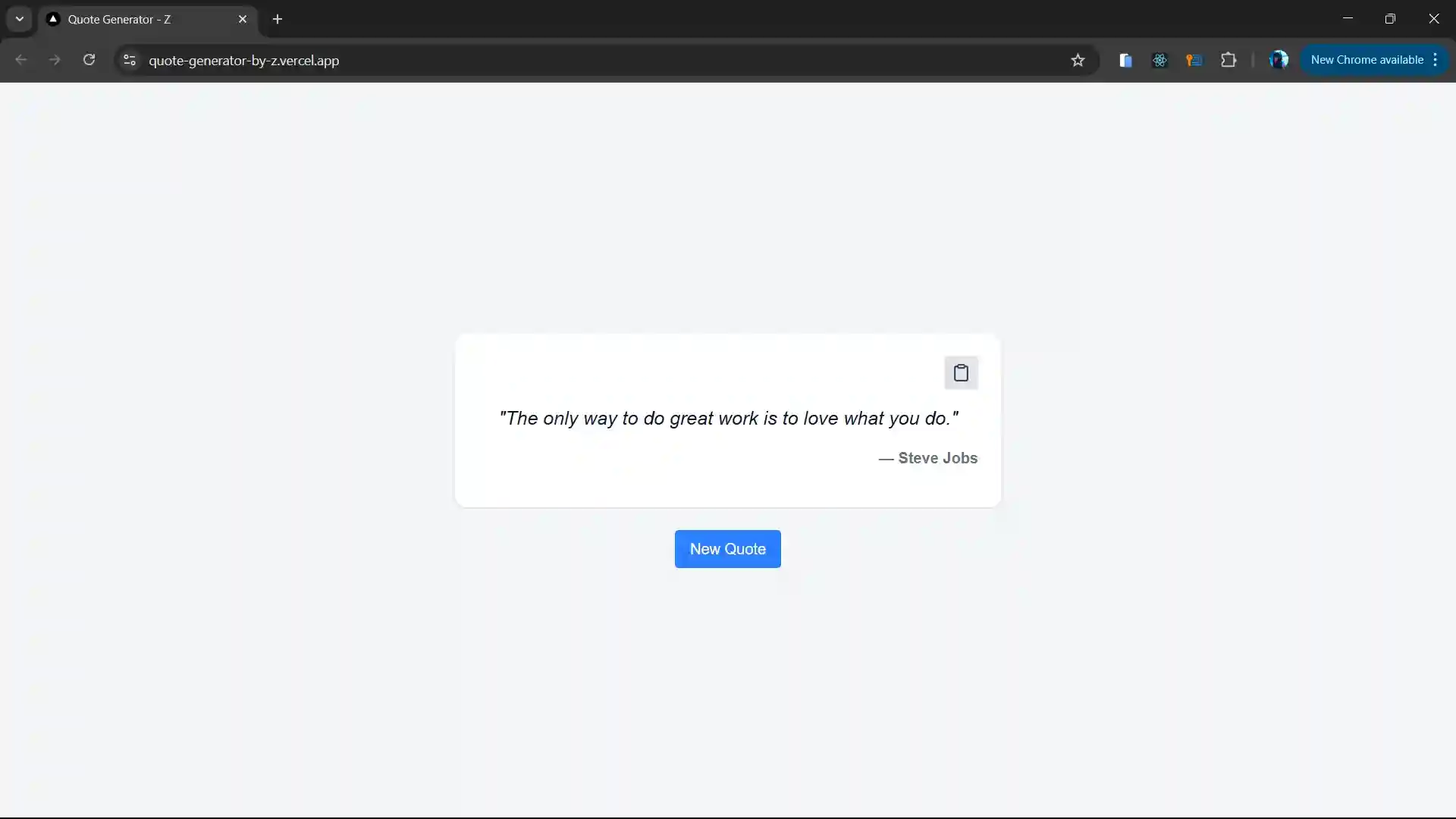Copy the quote with the clipboard icon

pyautogui.click(x=961, y=372)
